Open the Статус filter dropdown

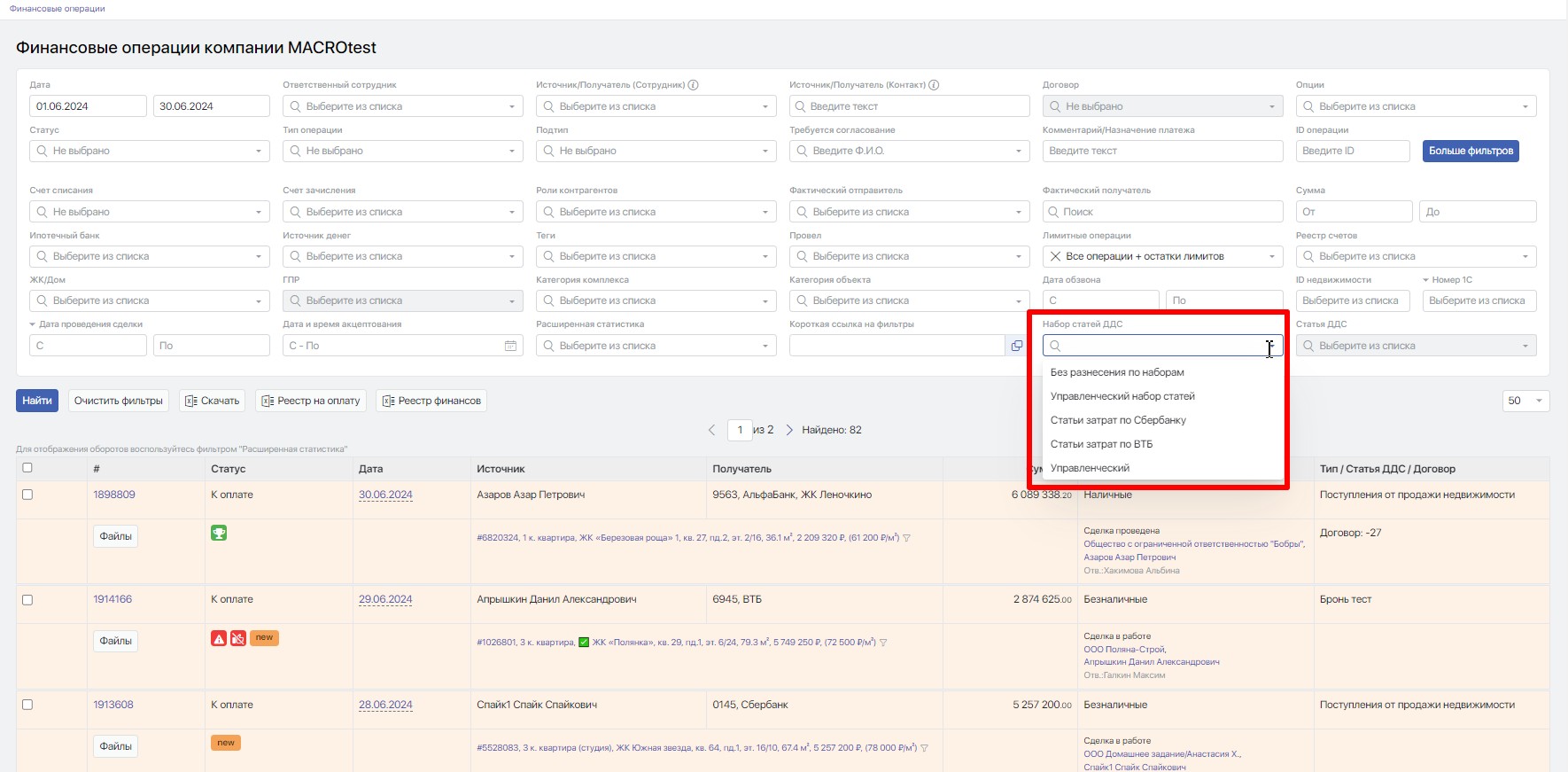[149, 151]
